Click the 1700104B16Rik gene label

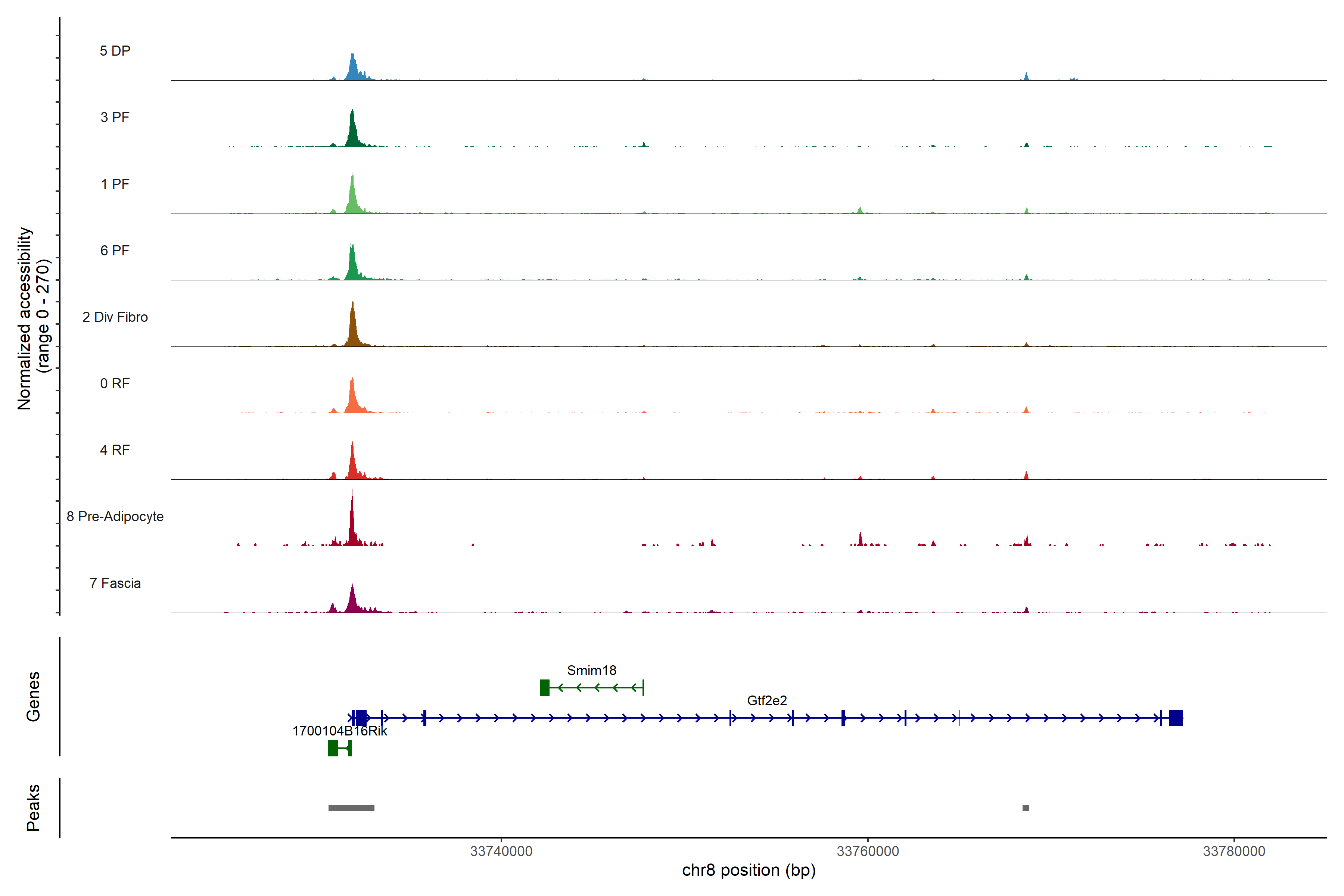click(x=339, y=731)
